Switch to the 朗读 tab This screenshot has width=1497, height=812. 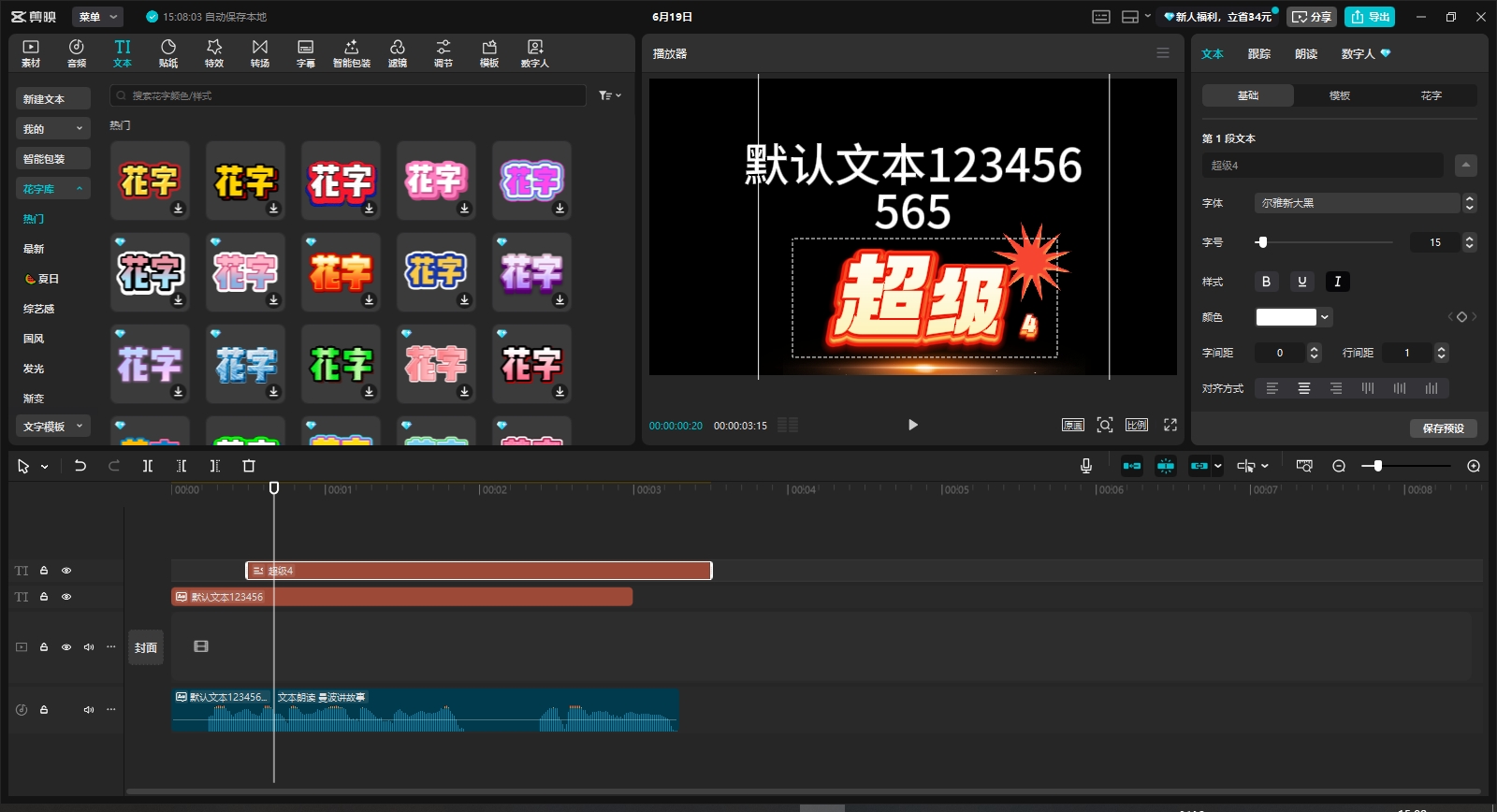pos(1306,54)
